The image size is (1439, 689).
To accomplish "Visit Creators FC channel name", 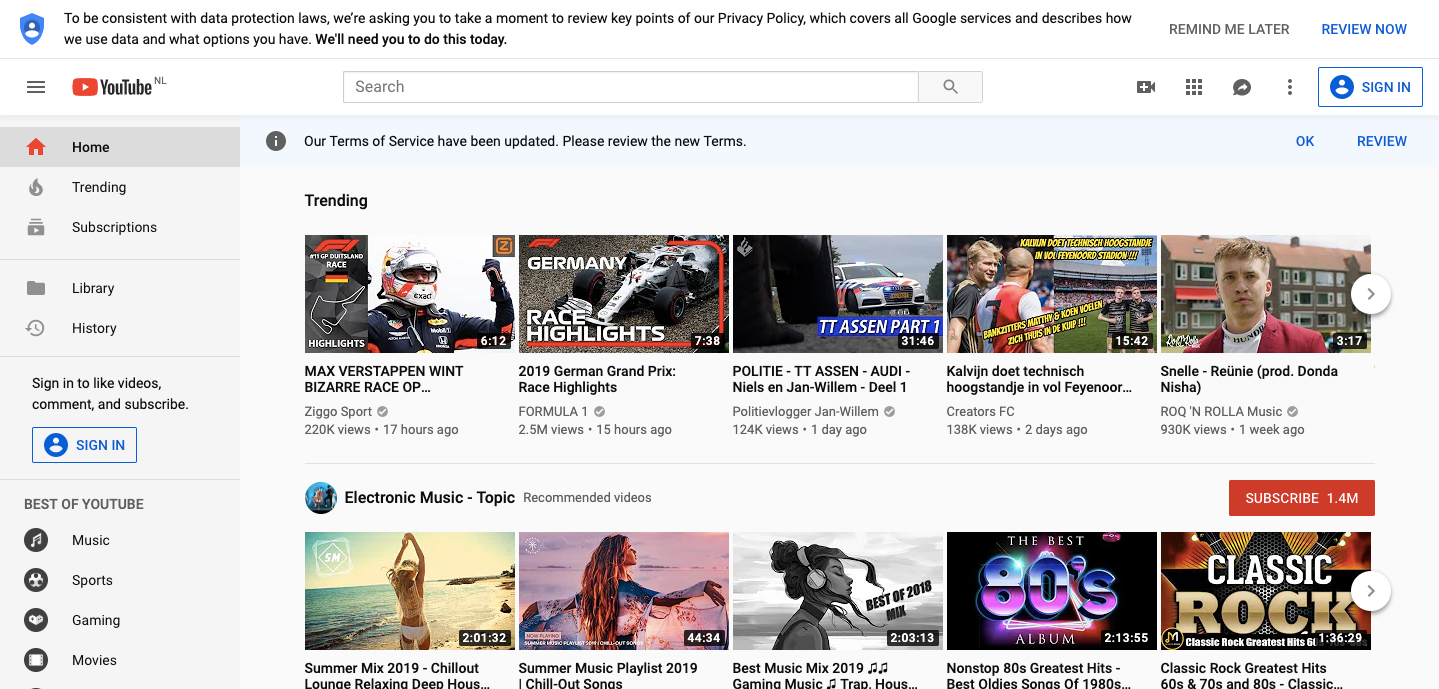I will click(x=981, y=412).
